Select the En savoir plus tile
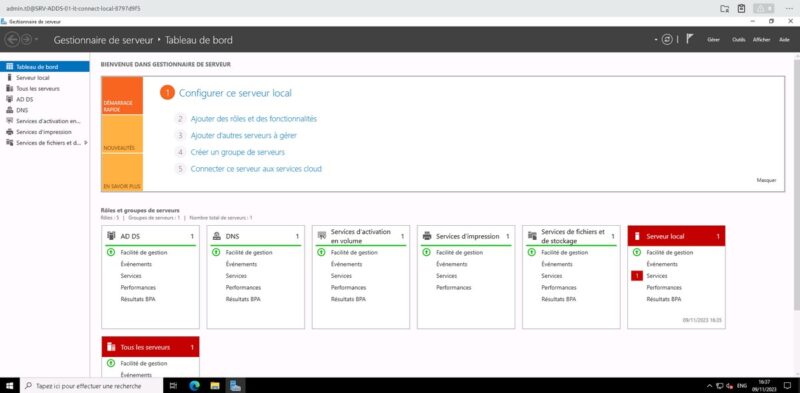This screenshot has width=800, height=393. [x=122, y=173]
